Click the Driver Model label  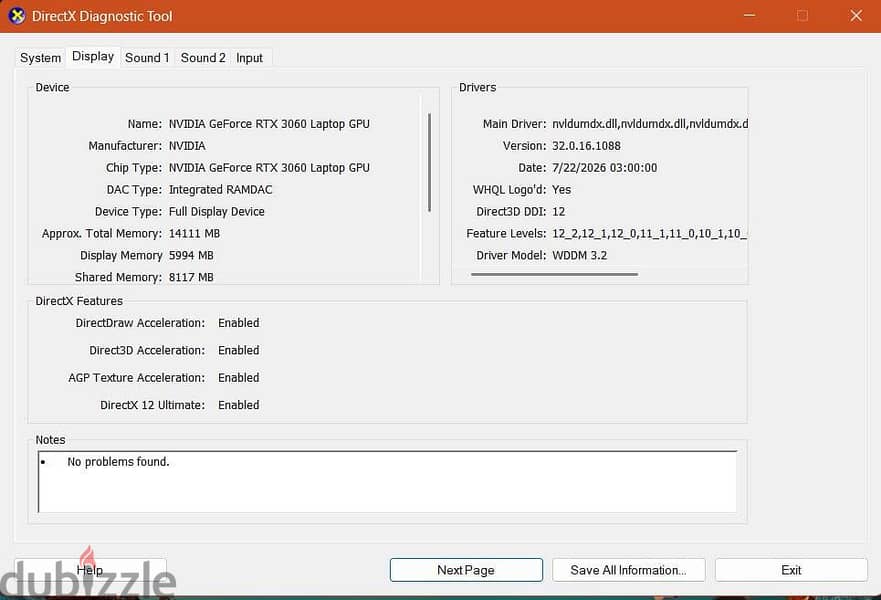point(511,255)
